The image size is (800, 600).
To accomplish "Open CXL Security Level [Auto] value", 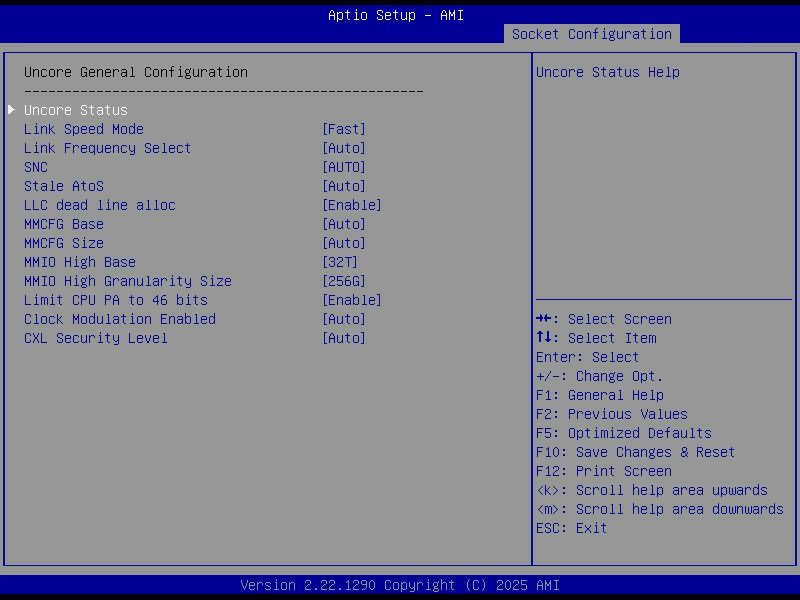I will tap(344, 338).
